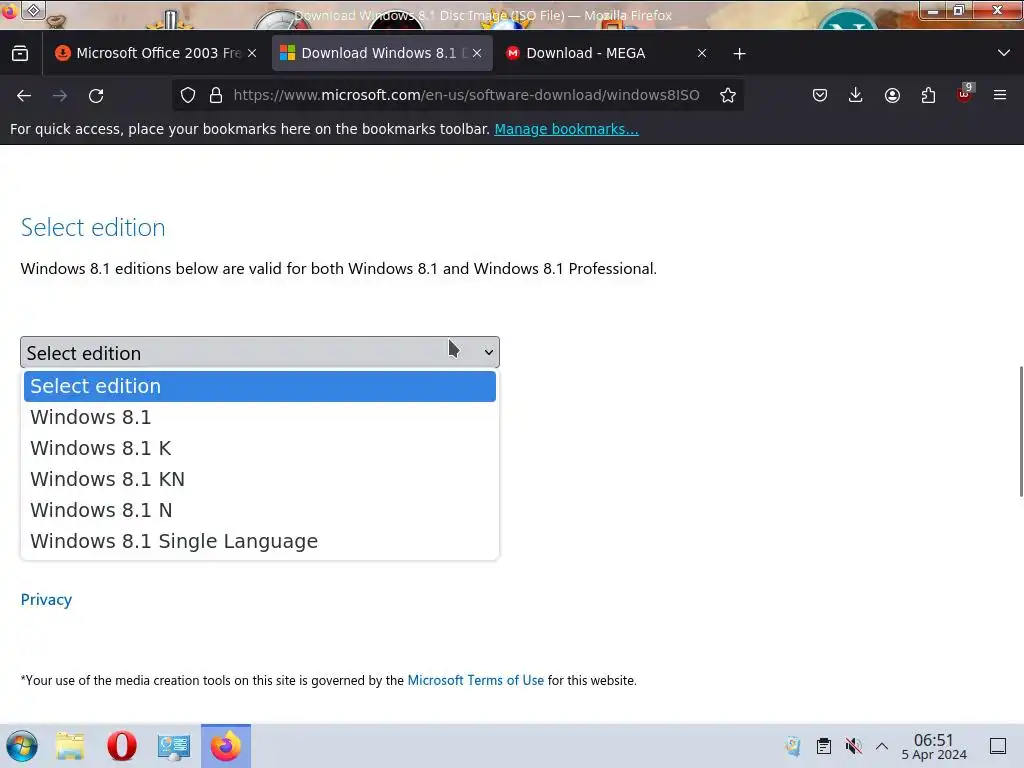1024x768 pixels.
Task: Go back to previous page
Action: point(24,95)
